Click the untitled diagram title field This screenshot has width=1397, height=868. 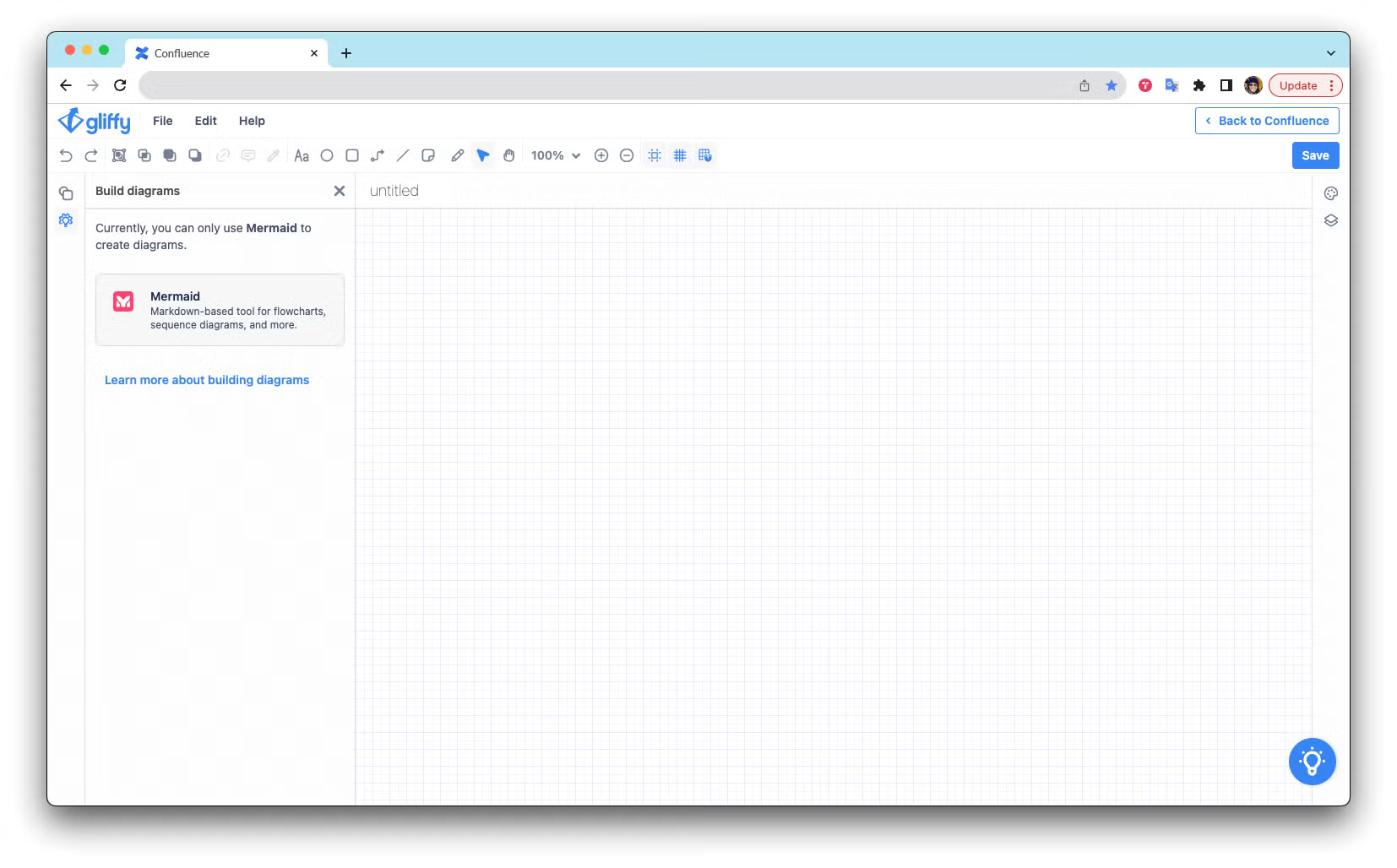(x=394, y=191)
